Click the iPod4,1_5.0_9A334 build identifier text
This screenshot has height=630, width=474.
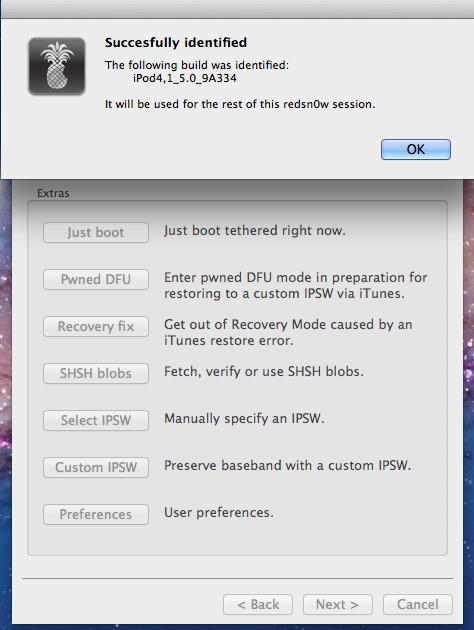point(185,78)
